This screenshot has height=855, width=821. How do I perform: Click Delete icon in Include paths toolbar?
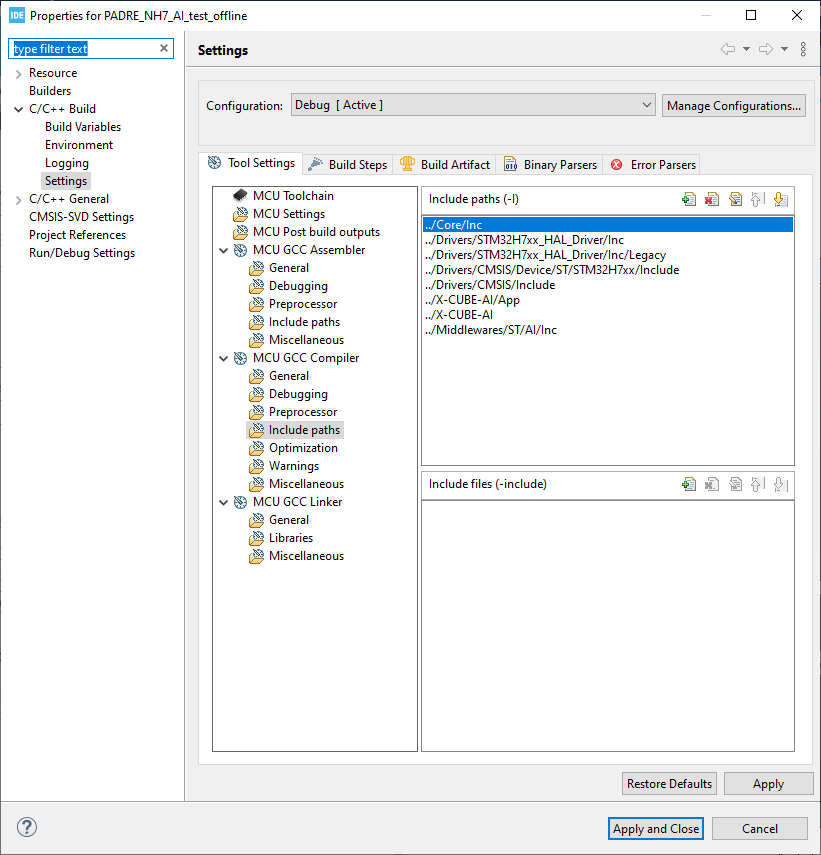(711, 200)
